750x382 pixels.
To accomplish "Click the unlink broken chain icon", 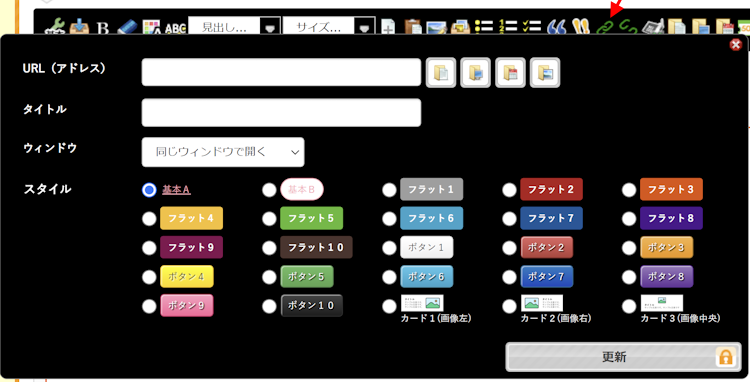I will pyautogui.click(x=628, y=27).
